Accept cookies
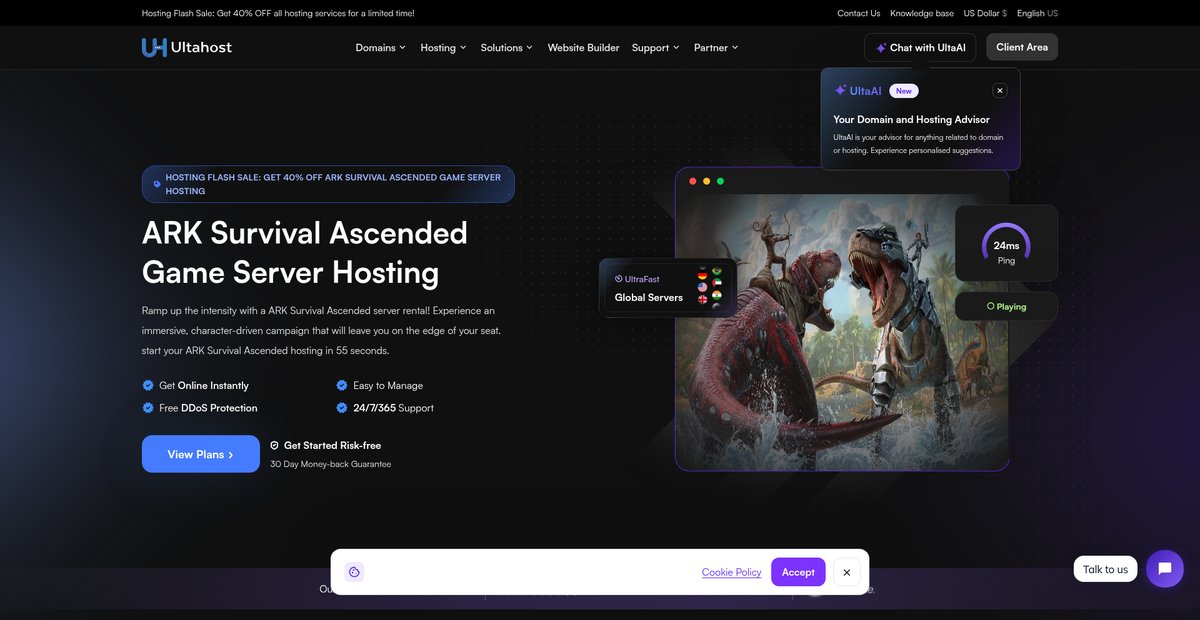Screen dimensions: 1200x620 (798, 572)
